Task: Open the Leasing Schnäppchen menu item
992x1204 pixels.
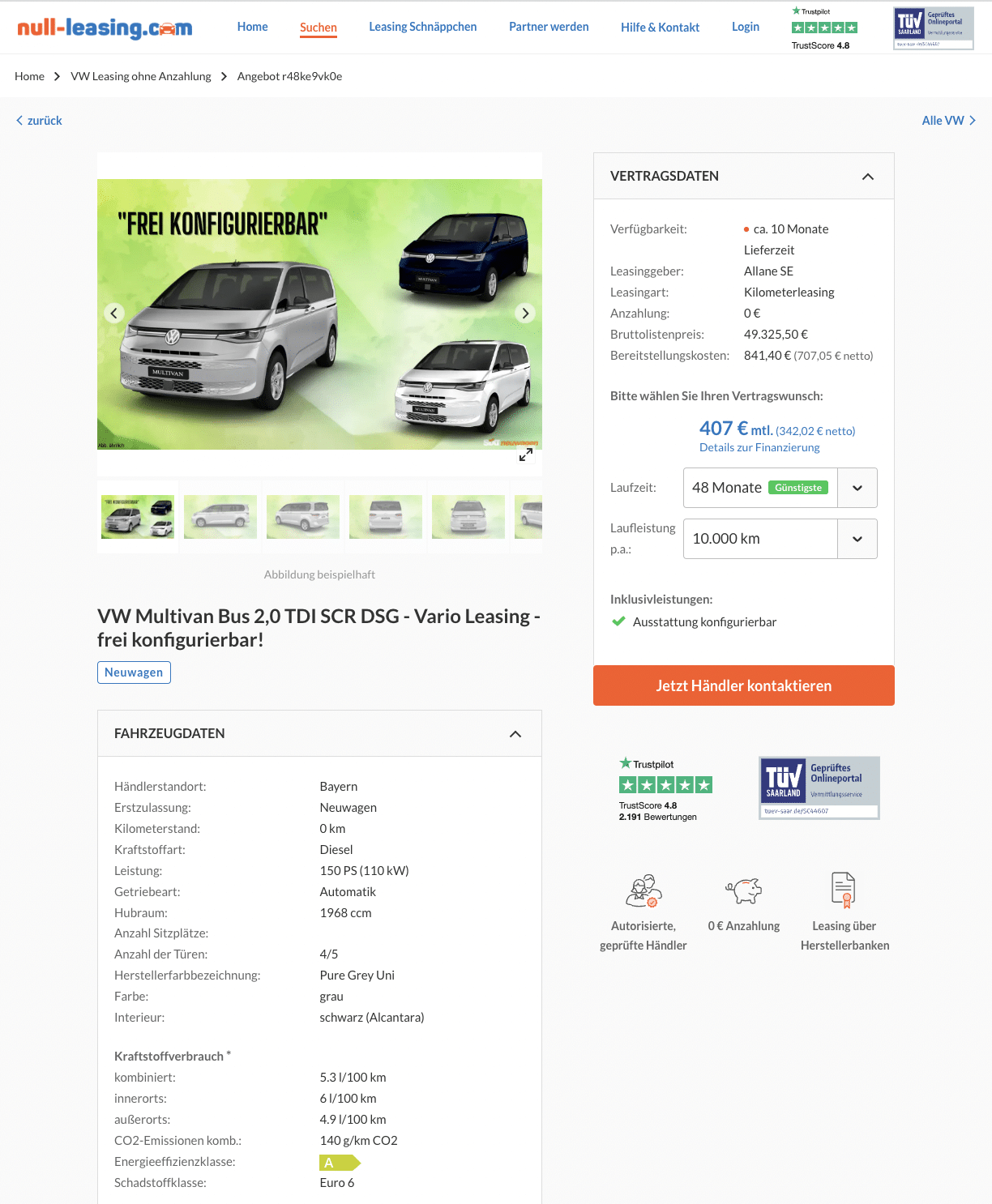Action: click(x=423, y=27)
